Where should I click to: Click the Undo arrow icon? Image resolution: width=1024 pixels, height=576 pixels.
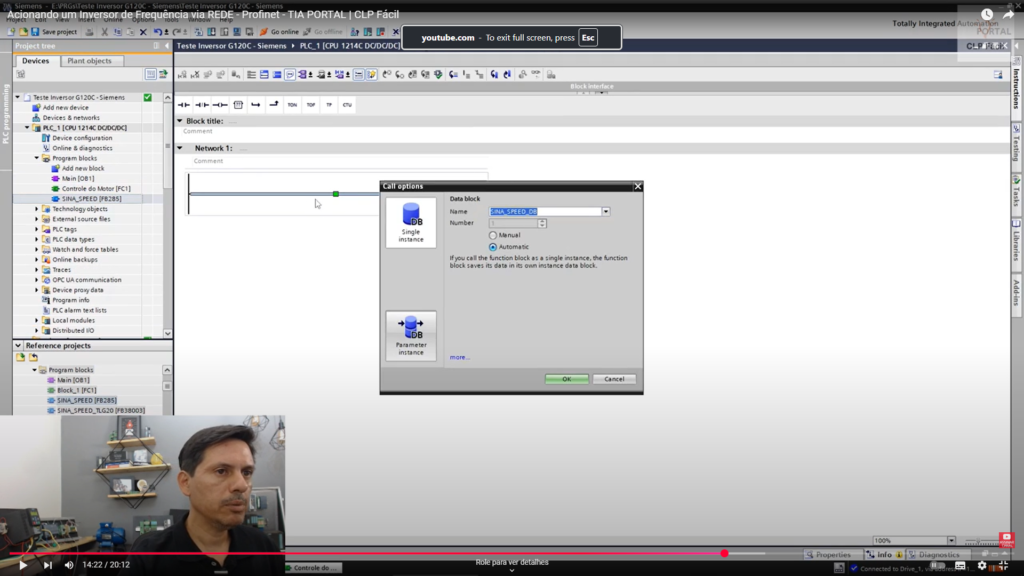coord(157,31)
